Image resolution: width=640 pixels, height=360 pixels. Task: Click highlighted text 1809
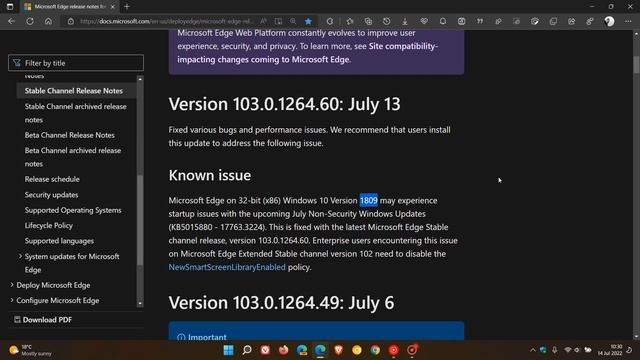coord(369,200)
